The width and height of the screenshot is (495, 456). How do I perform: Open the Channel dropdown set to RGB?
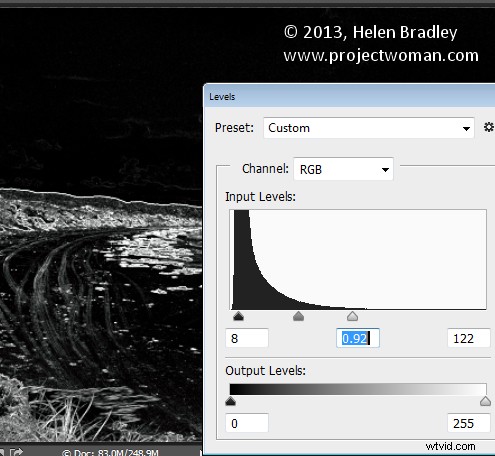[343, 169]
